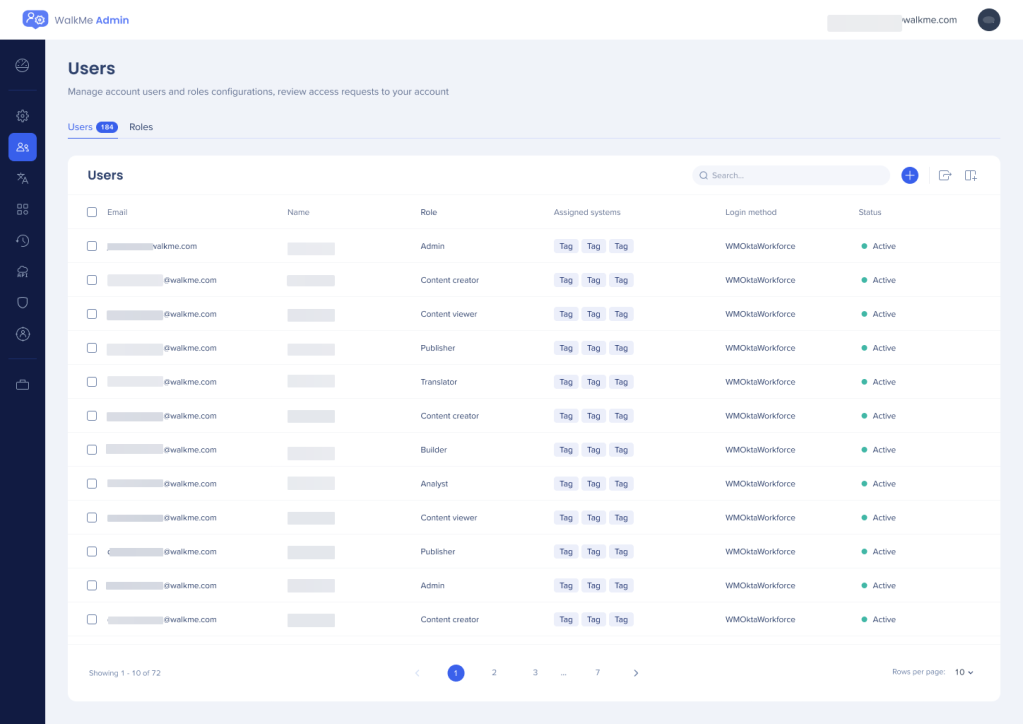Open the shield security icon in sidebar
This screenshot has width=1023, height=724.
tap(22, 302)
